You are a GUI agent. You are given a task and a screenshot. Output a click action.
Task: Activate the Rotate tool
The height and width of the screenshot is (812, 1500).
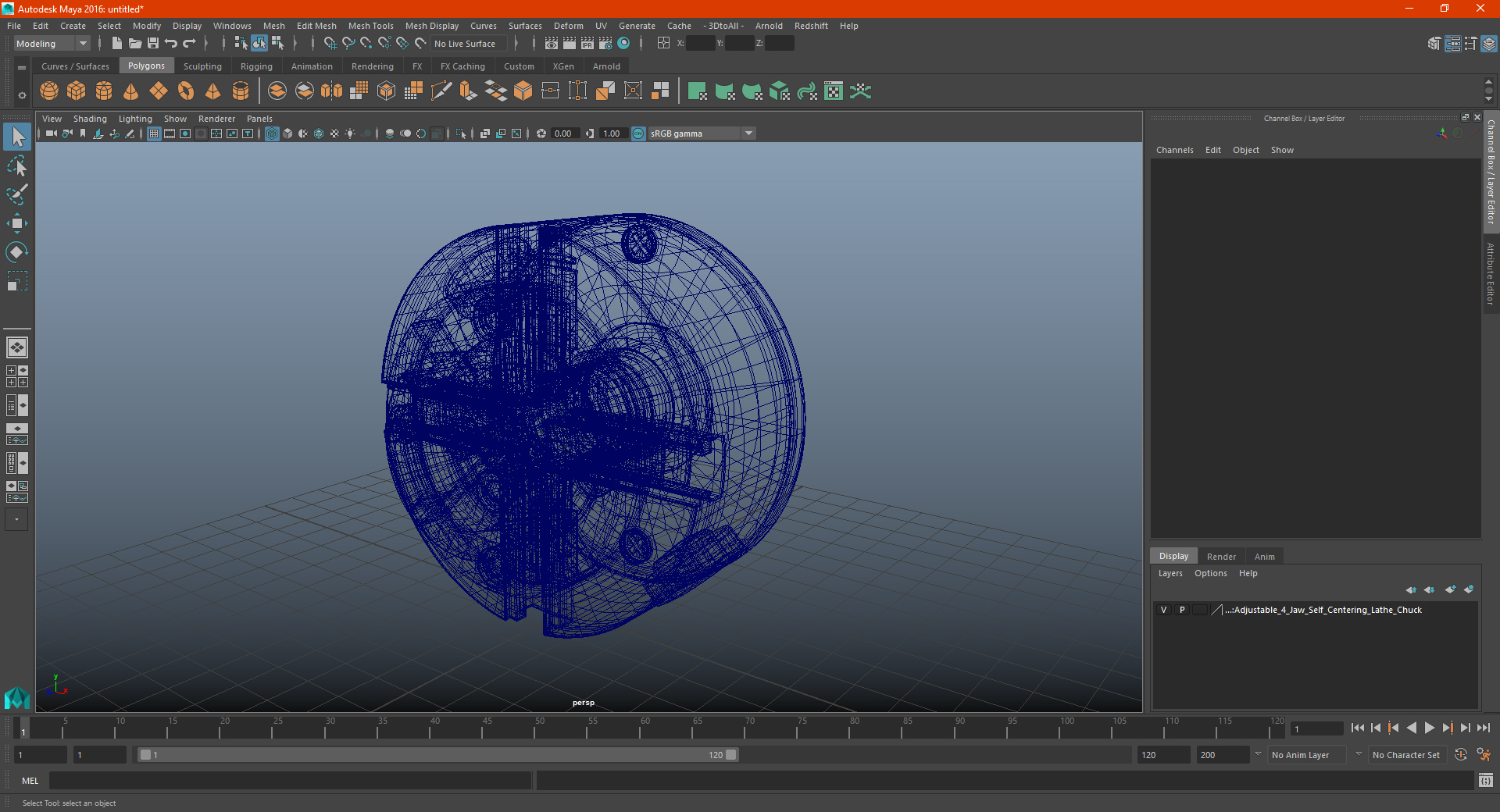click(17, 252)
